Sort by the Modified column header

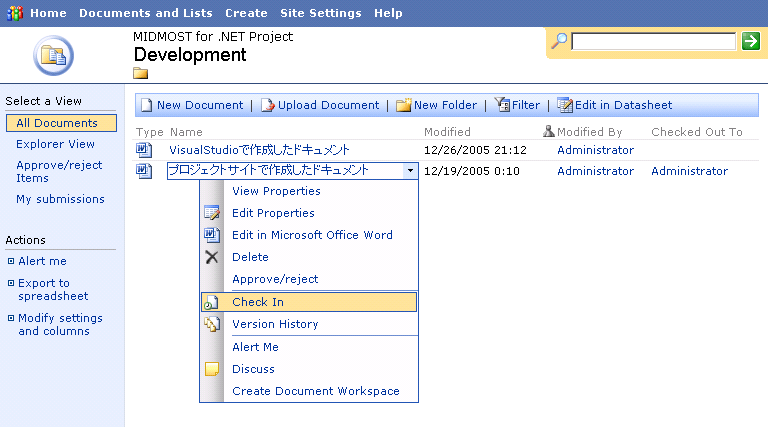(447, 132)
